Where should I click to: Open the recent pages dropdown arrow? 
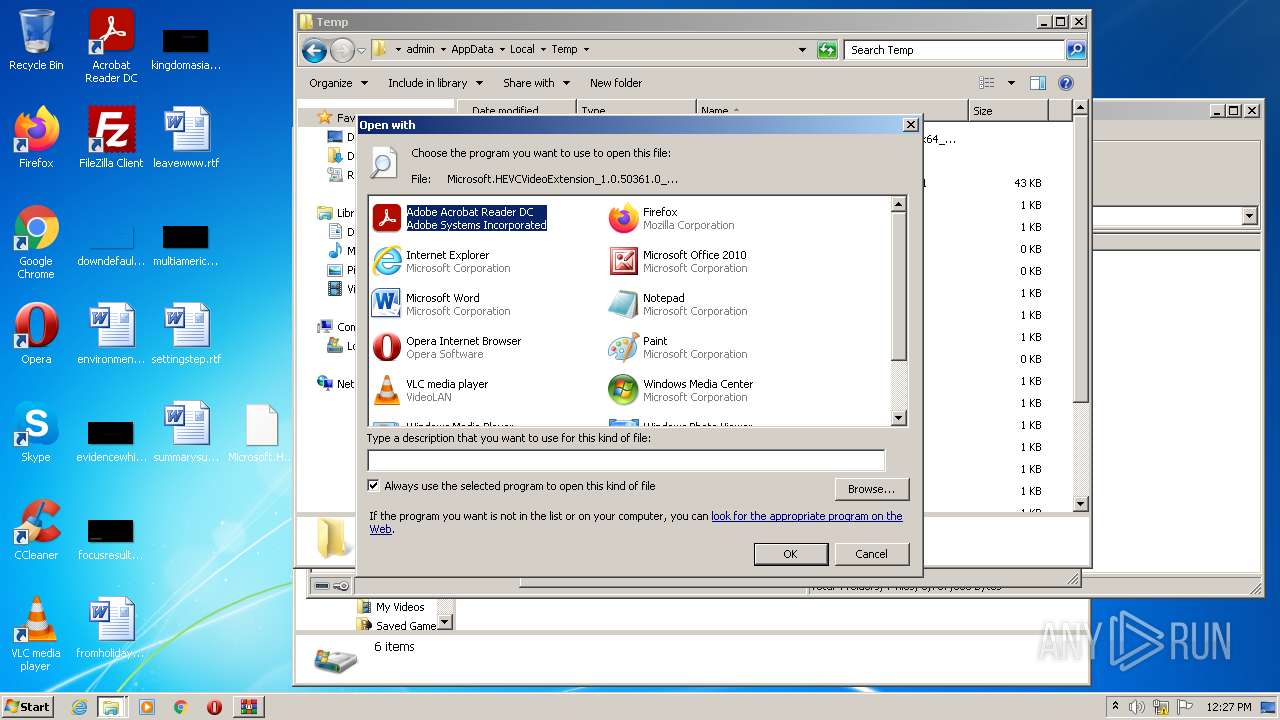point(361,50)
